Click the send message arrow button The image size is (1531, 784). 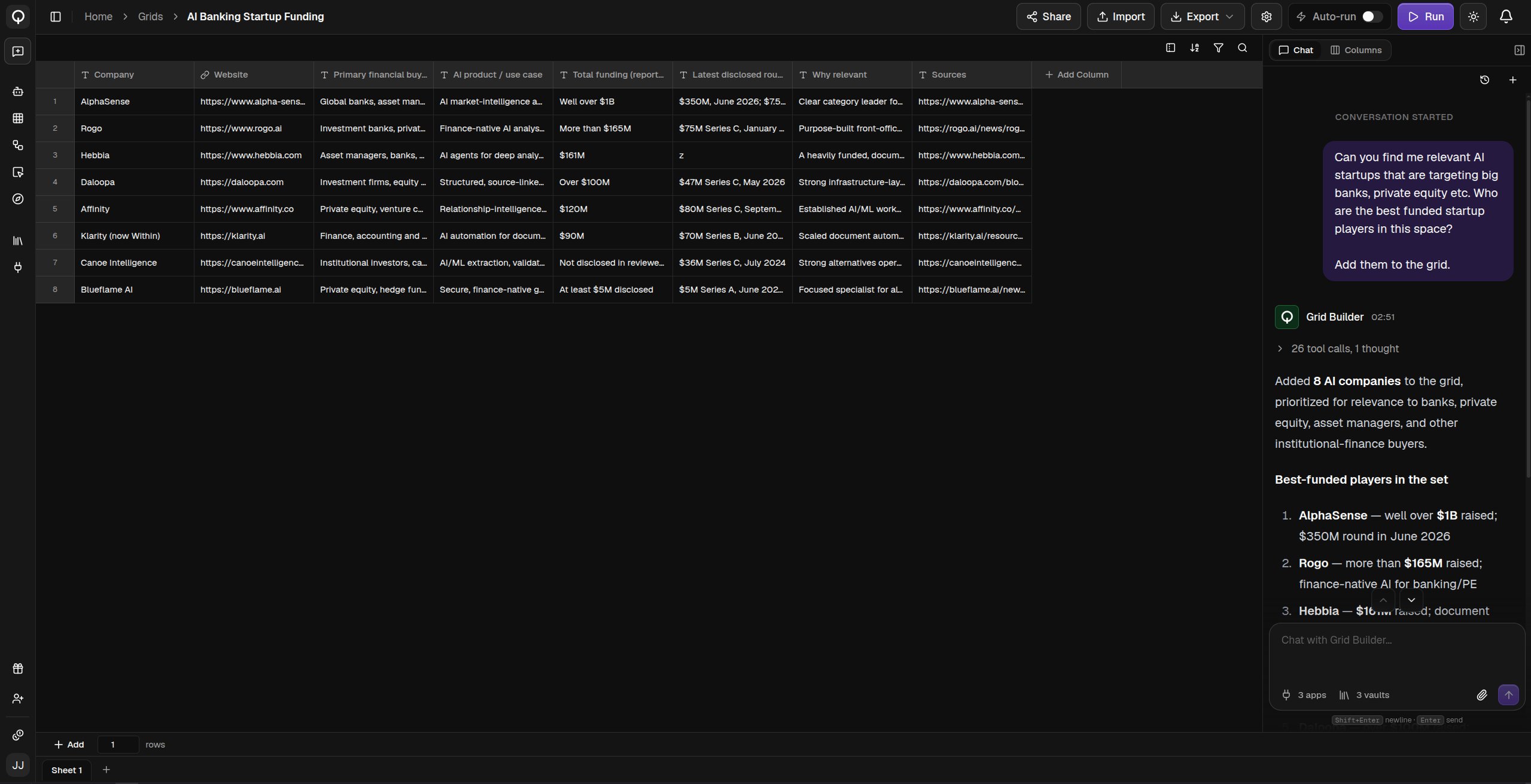coord(1508,695)
